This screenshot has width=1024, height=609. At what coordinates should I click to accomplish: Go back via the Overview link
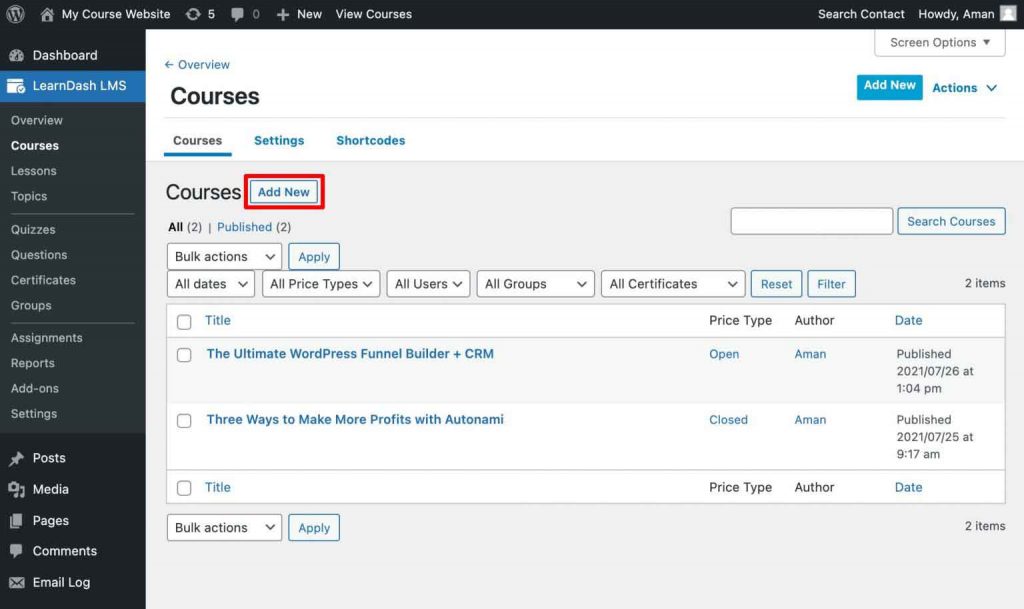tap(197, 65)
